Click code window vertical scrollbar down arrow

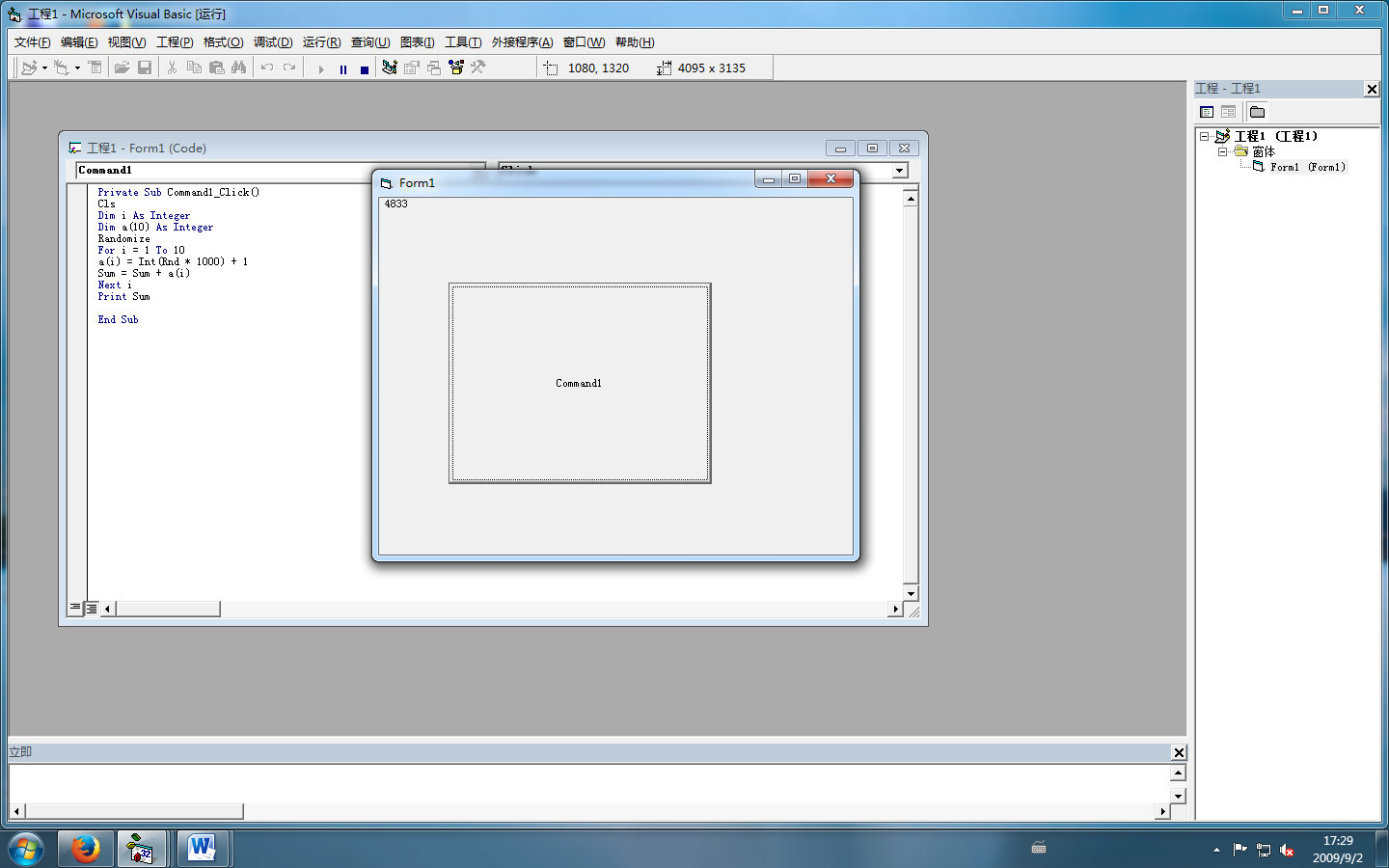tap(911, 592)
